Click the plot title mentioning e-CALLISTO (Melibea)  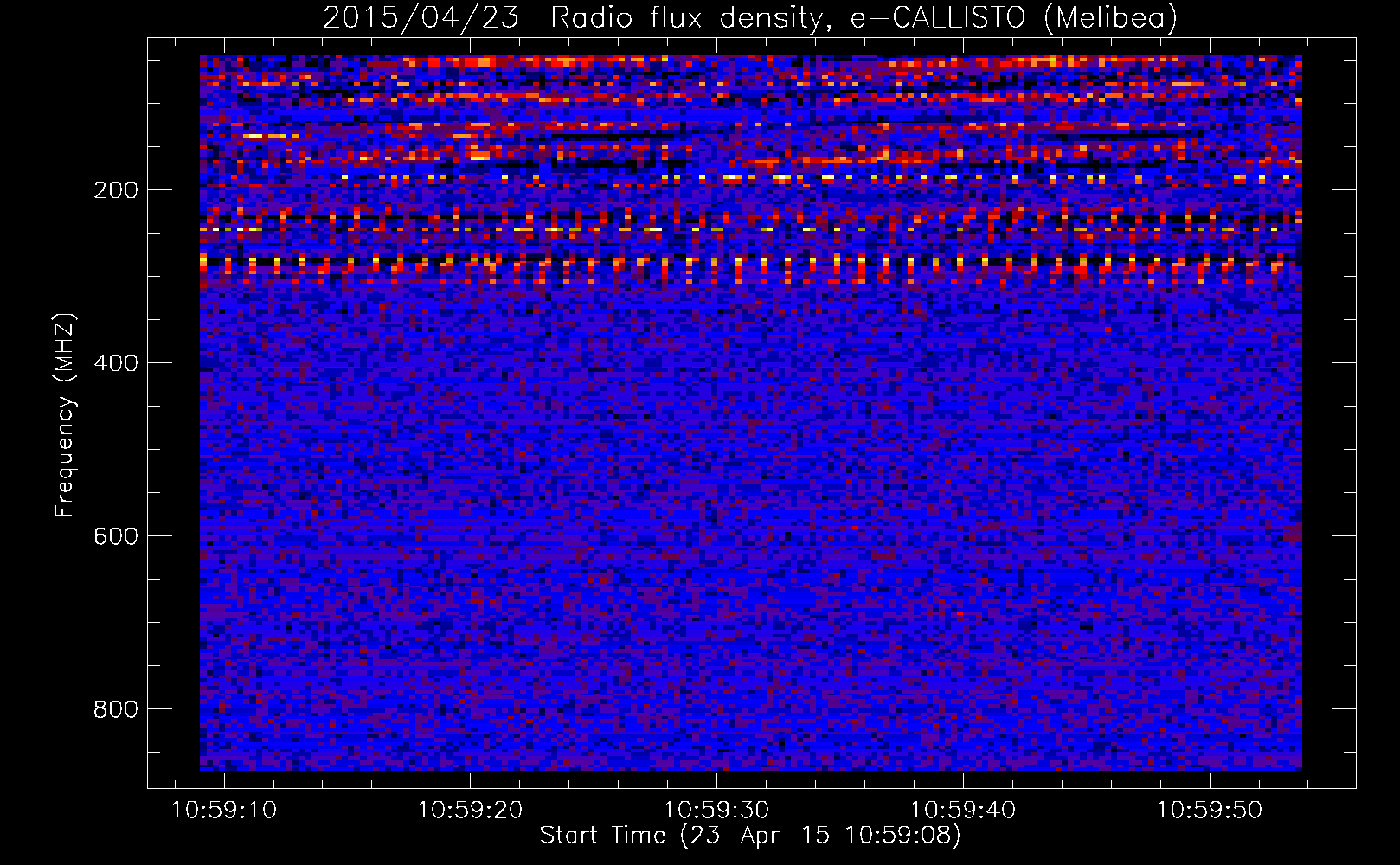750,17
